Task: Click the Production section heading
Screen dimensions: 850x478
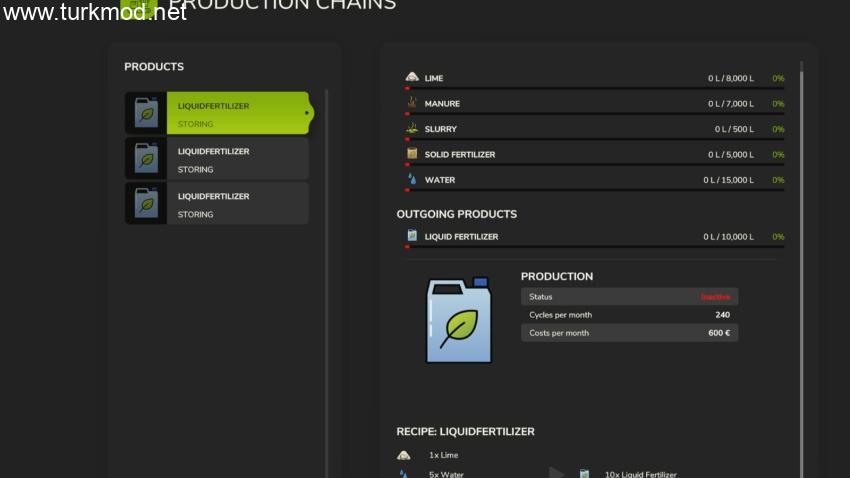Action: 557,276
